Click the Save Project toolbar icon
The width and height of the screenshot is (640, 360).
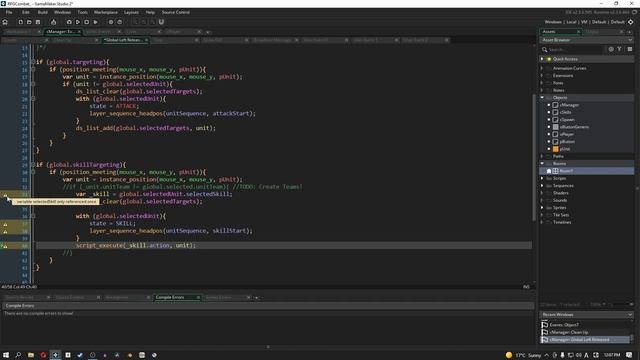click(x=38, y=22)
